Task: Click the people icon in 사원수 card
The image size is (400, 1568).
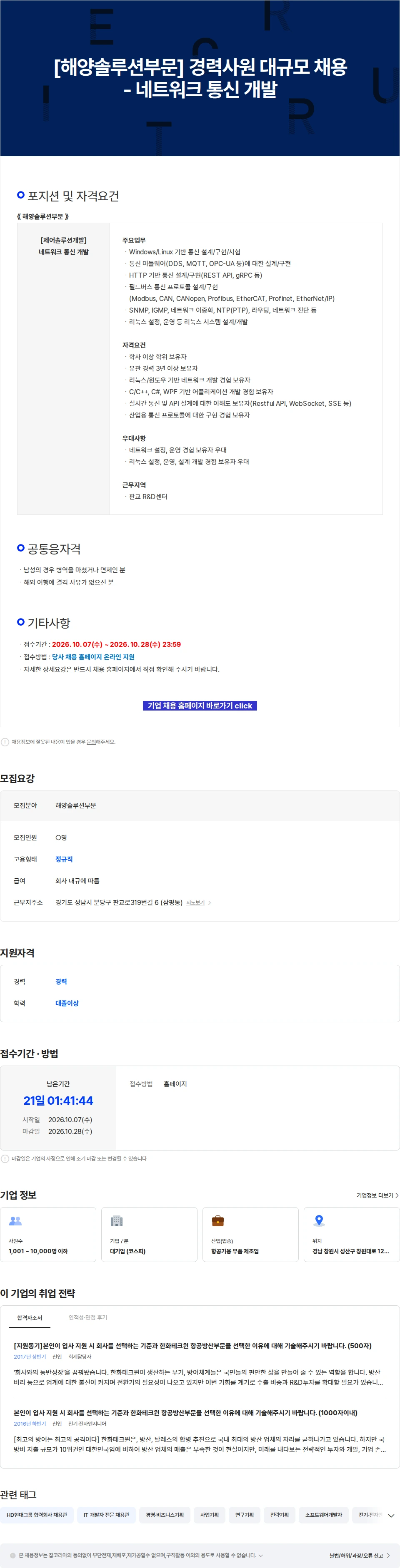Action: click(x=15, y=1220)
